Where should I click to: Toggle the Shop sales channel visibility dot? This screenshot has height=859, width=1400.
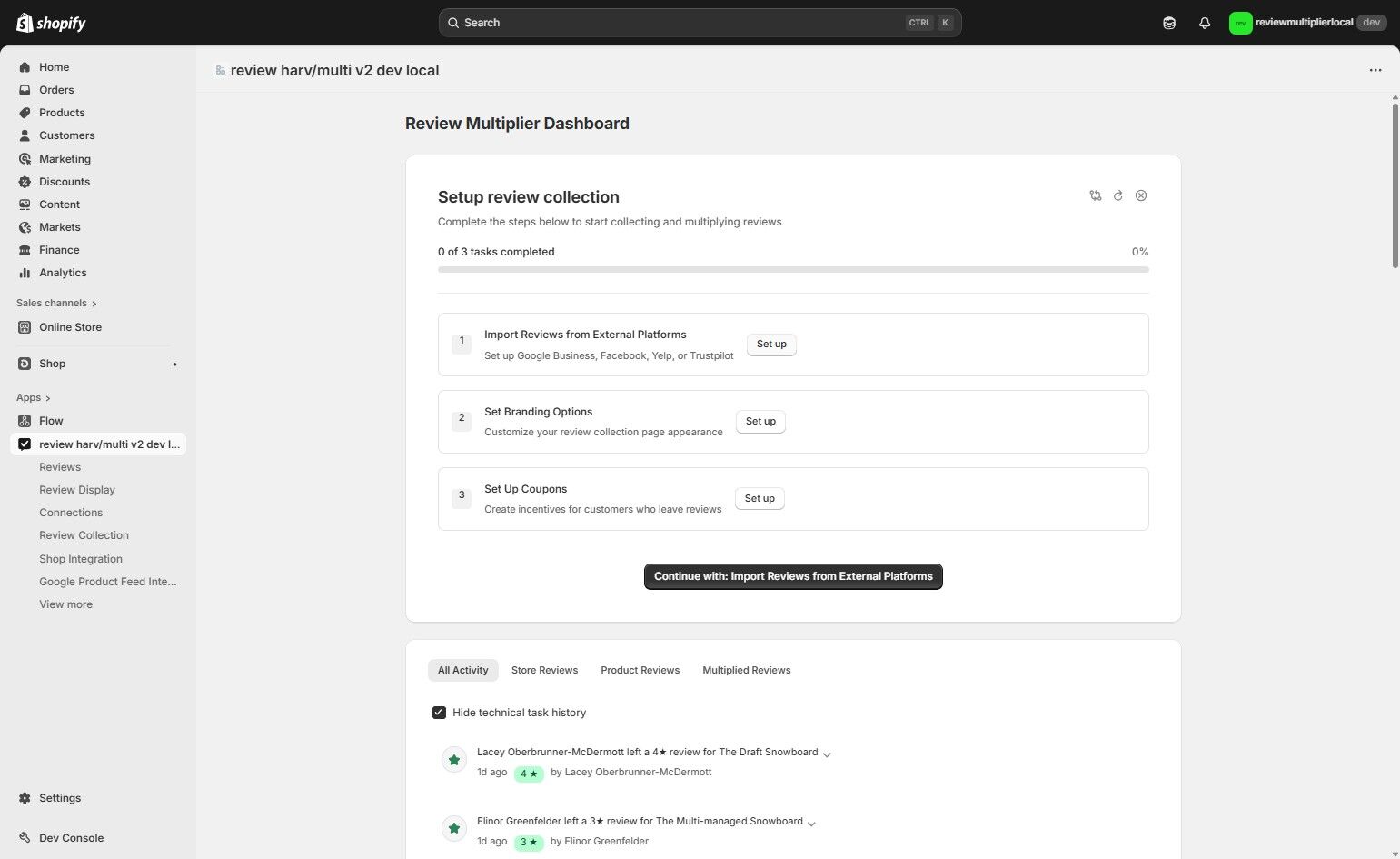(174, 364)
